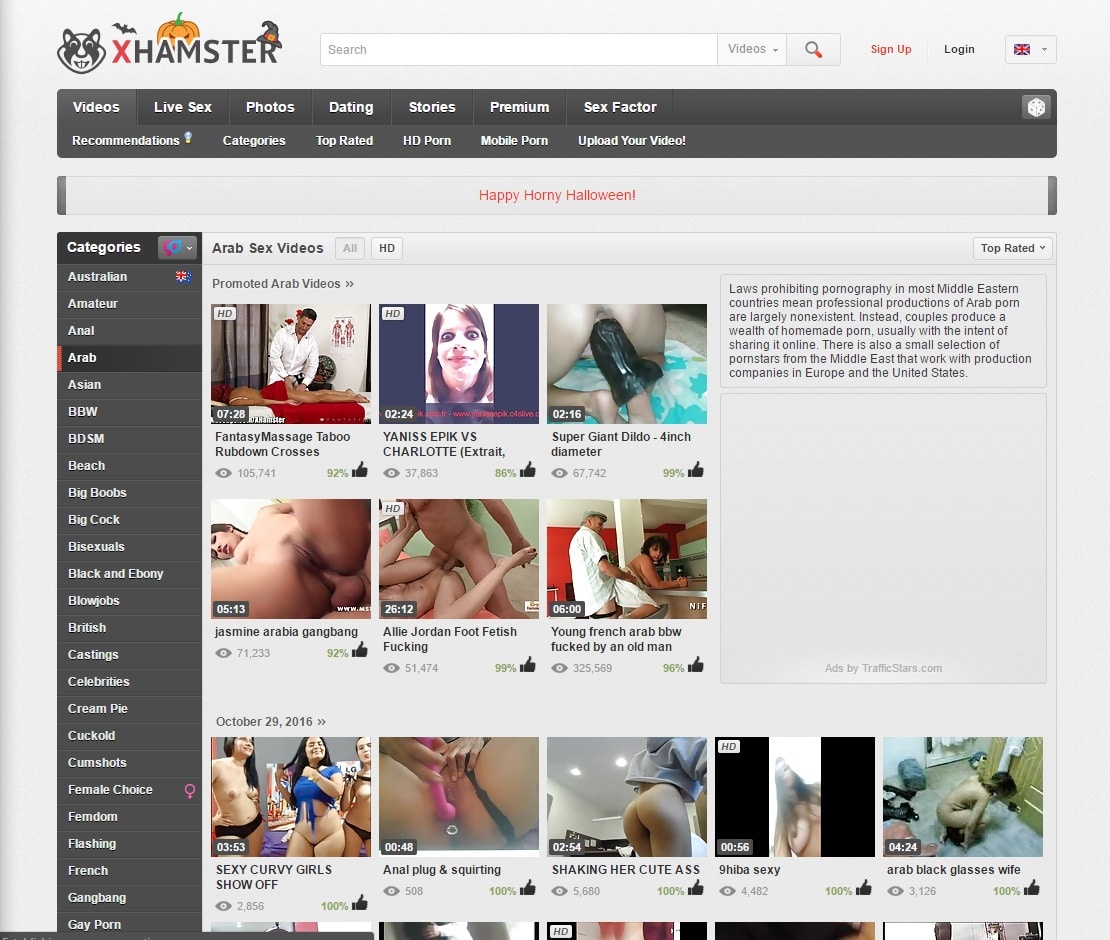Click the UK flag language icon
Image resolution: width=1110 pixels, height=940 pixels.
point(1022,49)
